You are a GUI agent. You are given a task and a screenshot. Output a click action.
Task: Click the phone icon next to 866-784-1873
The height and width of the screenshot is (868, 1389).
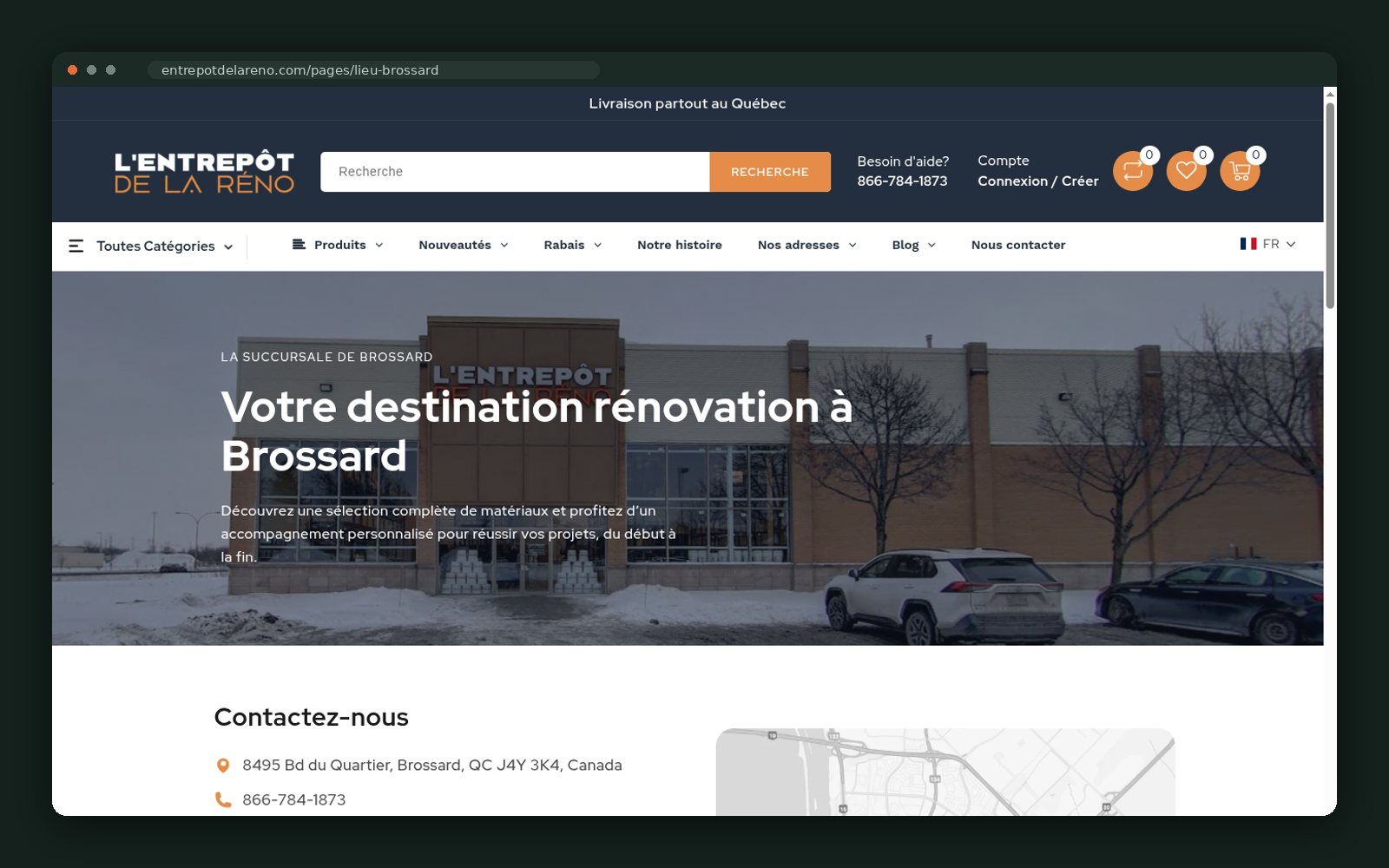tap(223, 800)
